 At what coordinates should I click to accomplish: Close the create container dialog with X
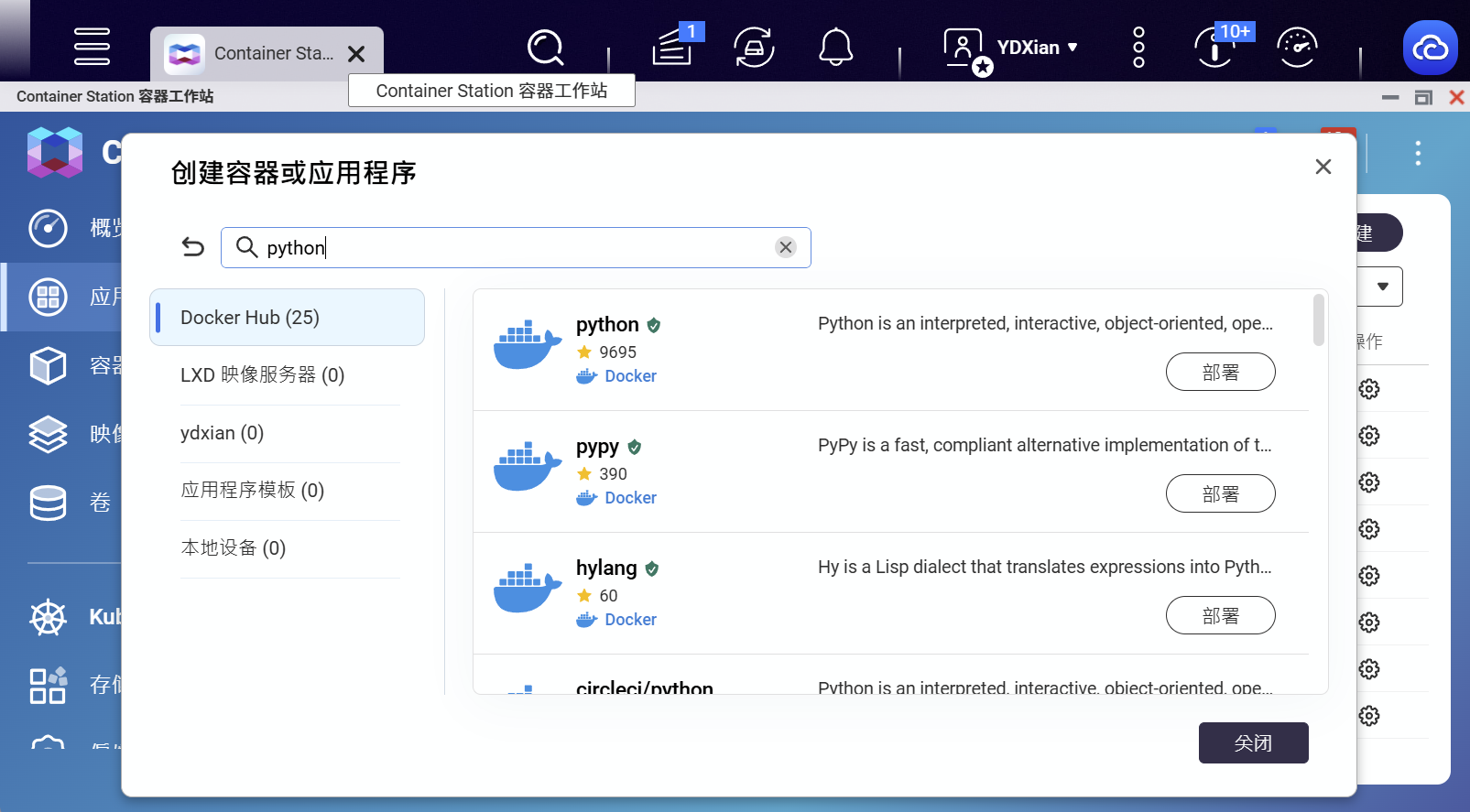click(1323, 167)
